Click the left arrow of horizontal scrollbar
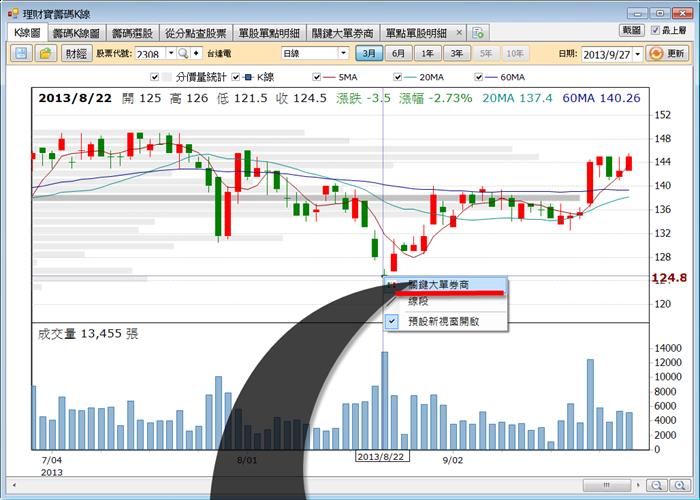700x500 pixels. point(14,485)
